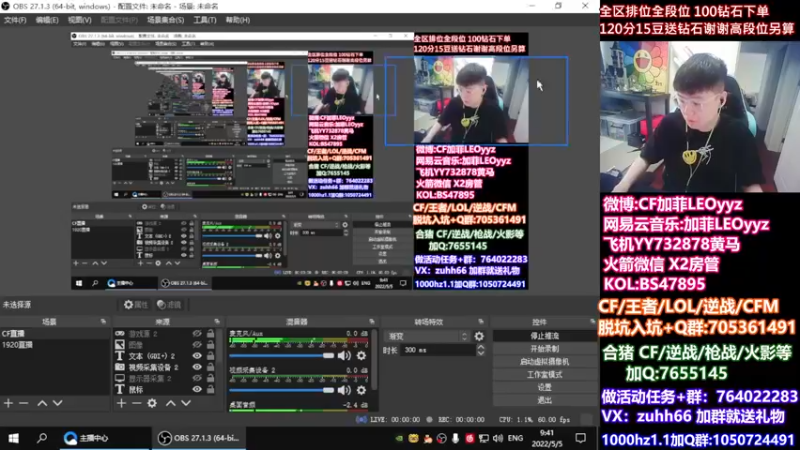Open transition properties gear icon
Image resolution: width=800 pixels, height=450 pixels.
pyautogui.click(x=479, y=336)
